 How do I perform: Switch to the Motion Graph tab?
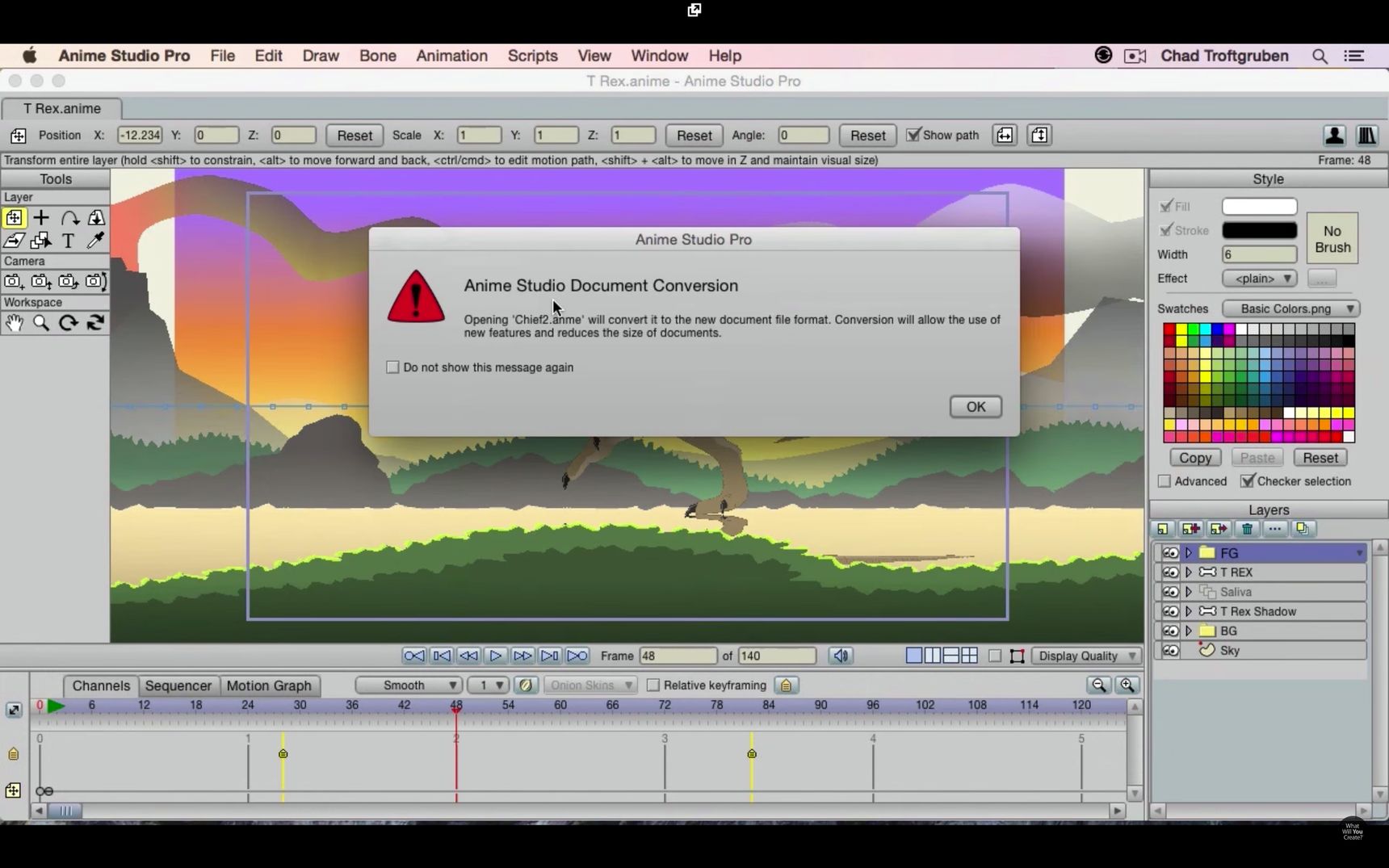click(x=269, y=686)
